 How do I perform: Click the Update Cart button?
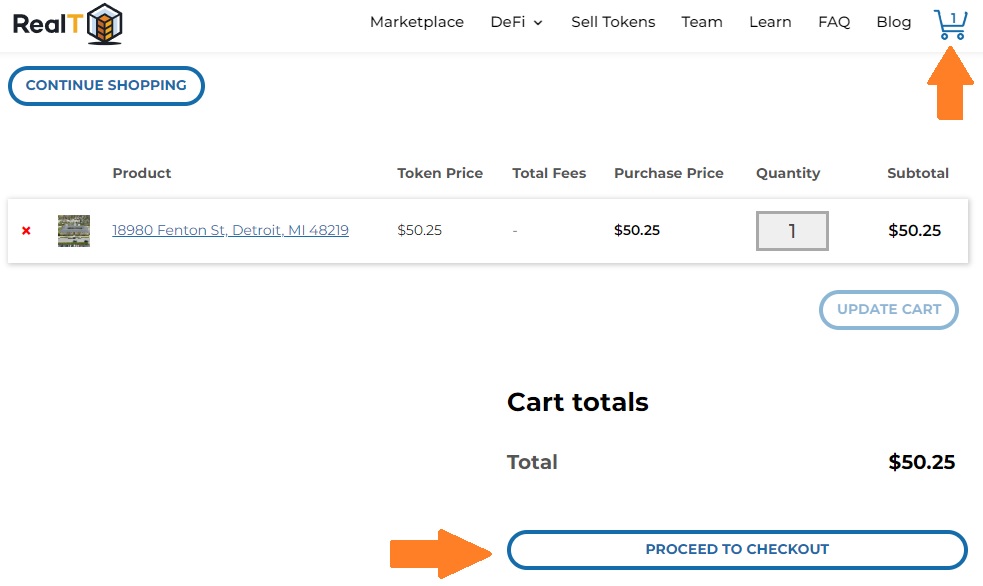pos(888,310)
